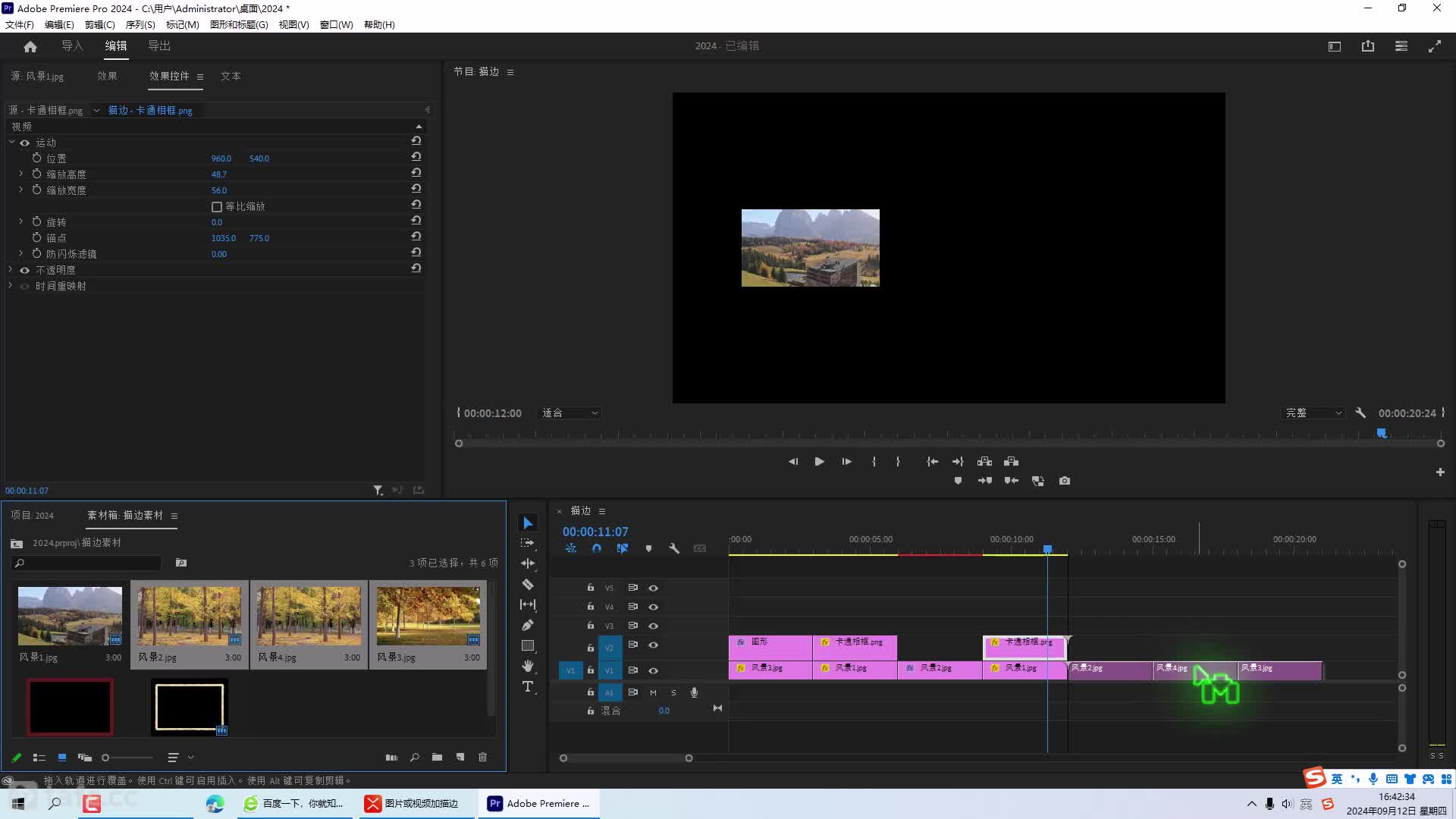Expand the Opacity effect
Viewport: 1456px width, 819px height.
click(x=11, y=269)
